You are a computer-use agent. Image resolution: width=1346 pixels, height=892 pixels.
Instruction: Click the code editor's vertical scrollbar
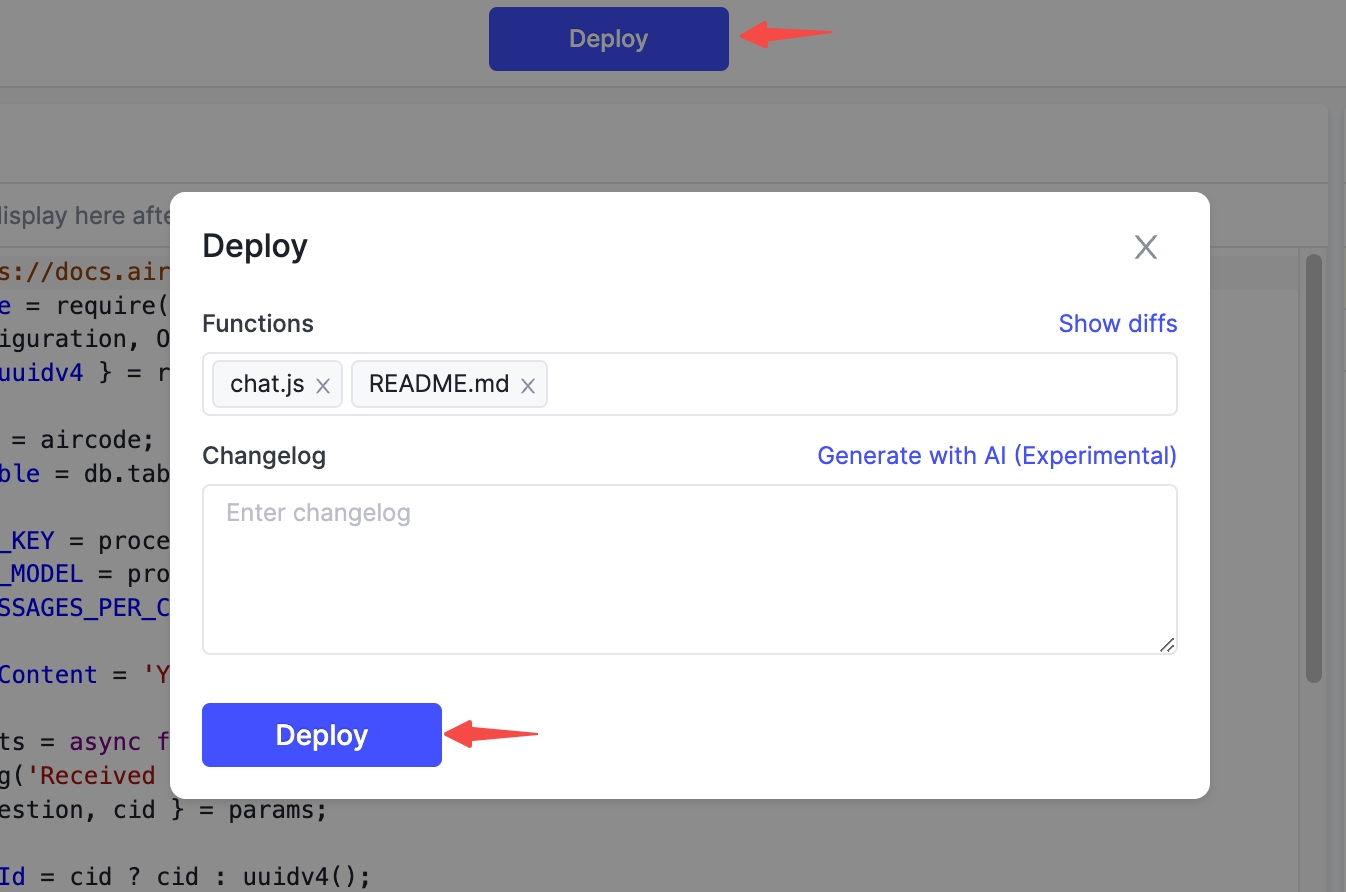pyautogui.click(x=1314, y=468)
